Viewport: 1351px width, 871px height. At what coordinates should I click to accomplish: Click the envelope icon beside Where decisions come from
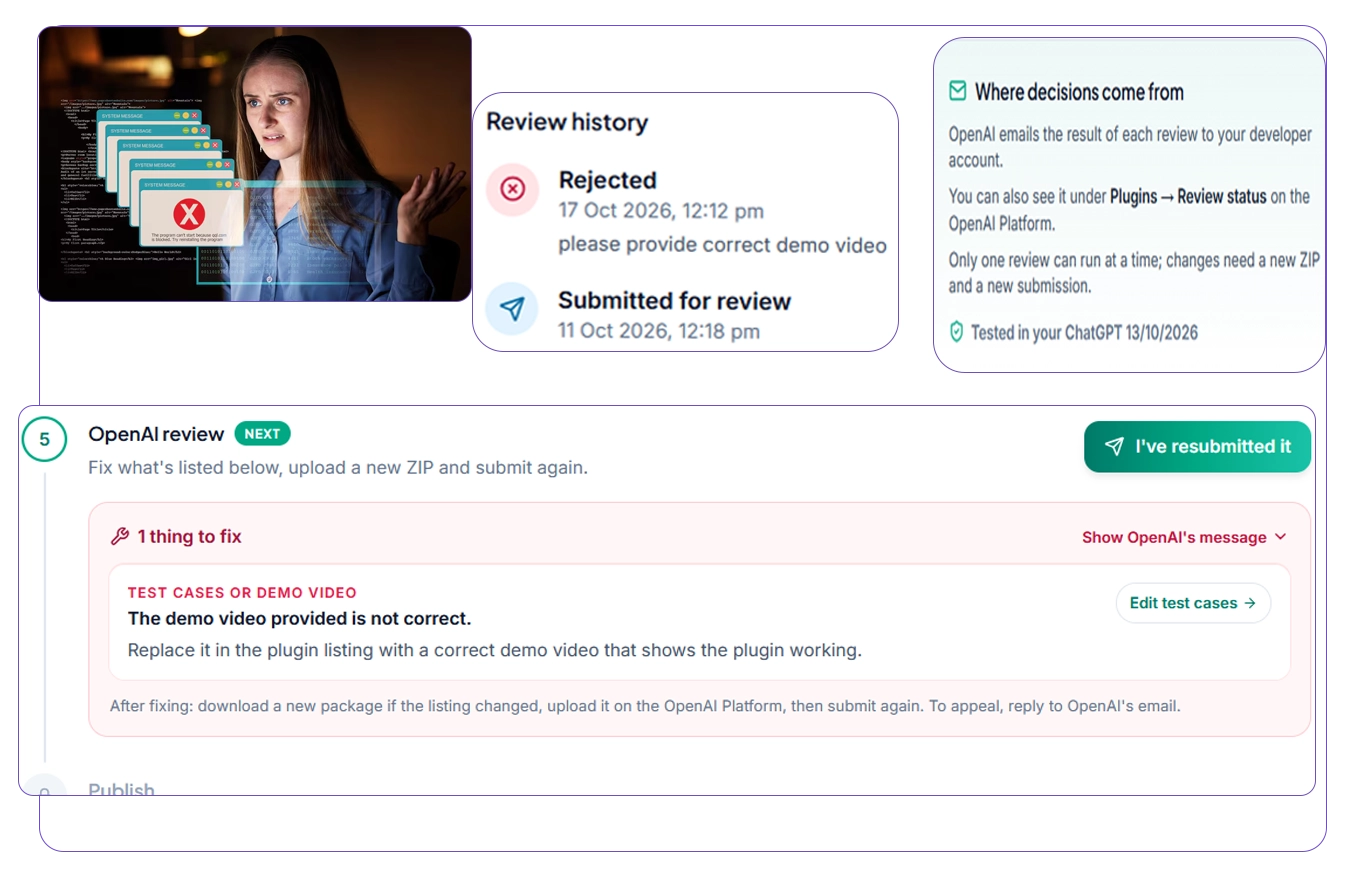(x=958, y=91)
